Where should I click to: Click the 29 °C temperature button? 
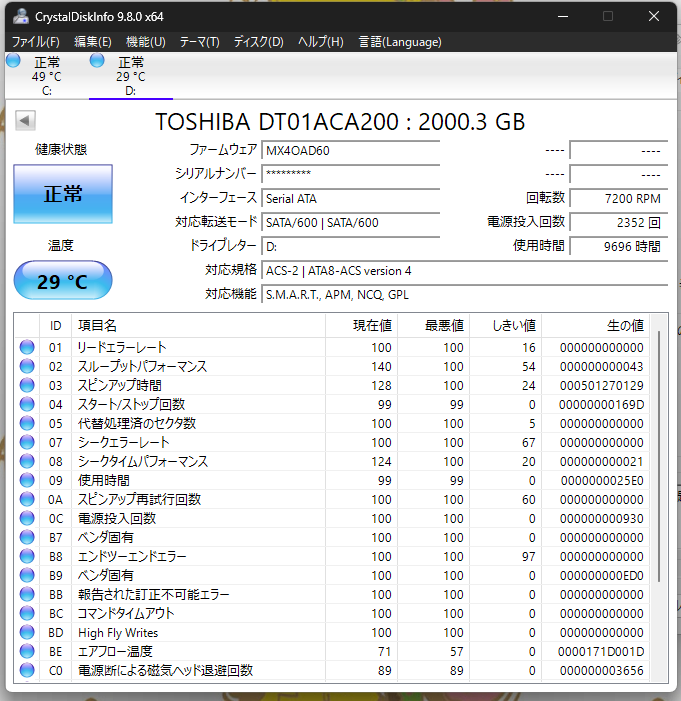(63, 281)
